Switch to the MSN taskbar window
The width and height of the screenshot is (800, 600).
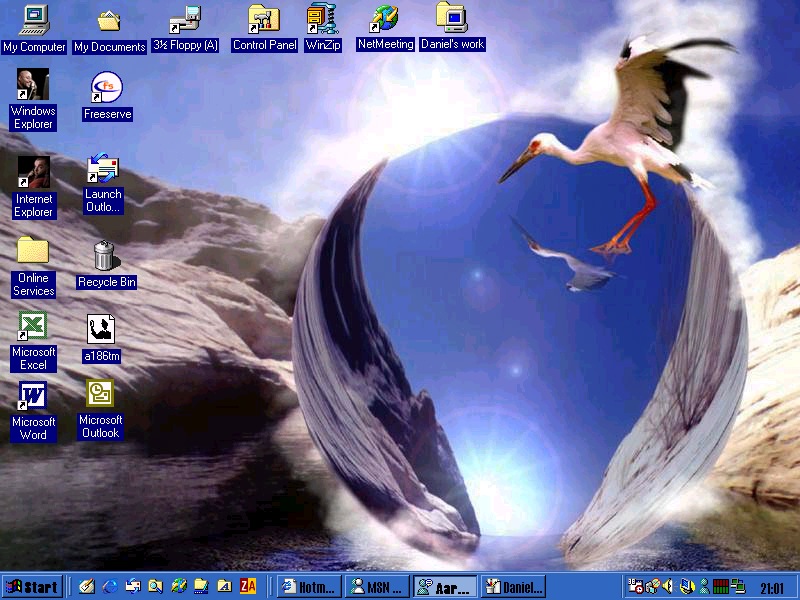[377, 587]
